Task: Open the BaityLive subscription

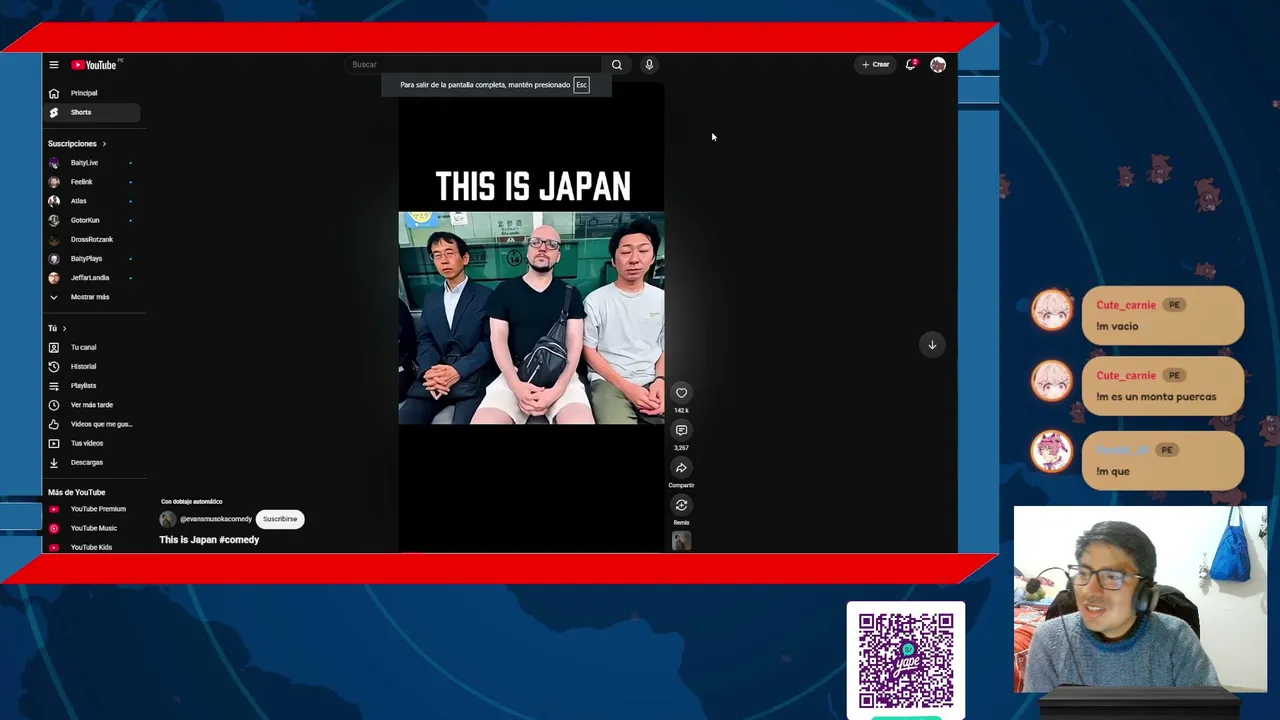Action: [x=92, y=163]
